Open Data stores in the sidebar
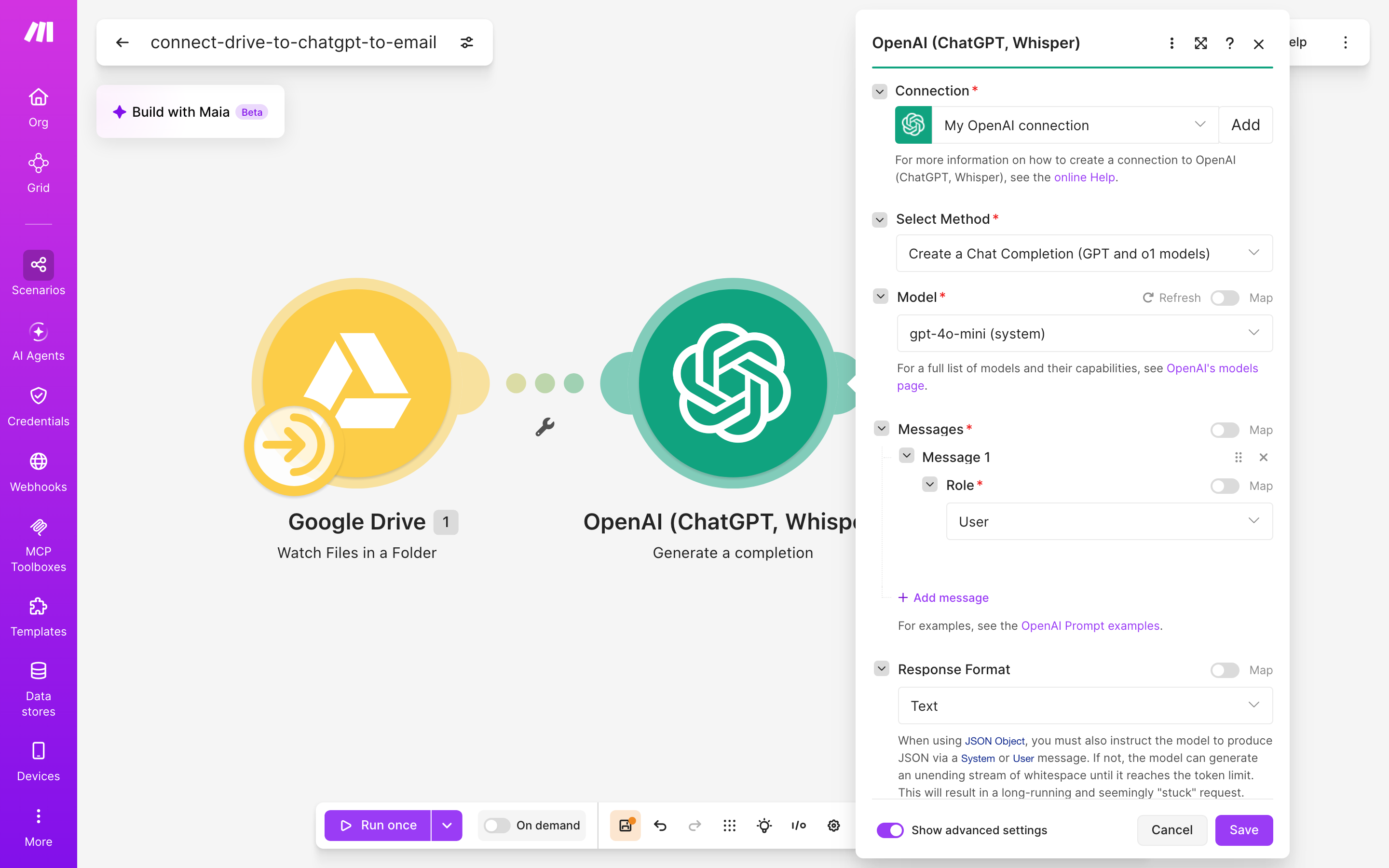The height and width of the screenshot is (868, 1389). (39, 690)
